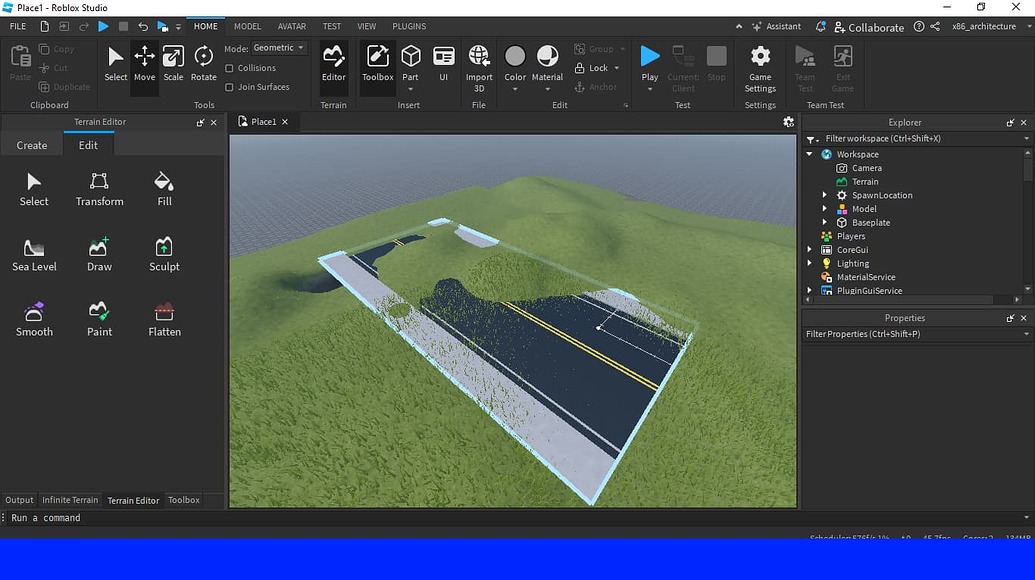Screen dimensions: 1035x580
Task: Select Camera in Explorer tree
Action: tap(866, 168)
